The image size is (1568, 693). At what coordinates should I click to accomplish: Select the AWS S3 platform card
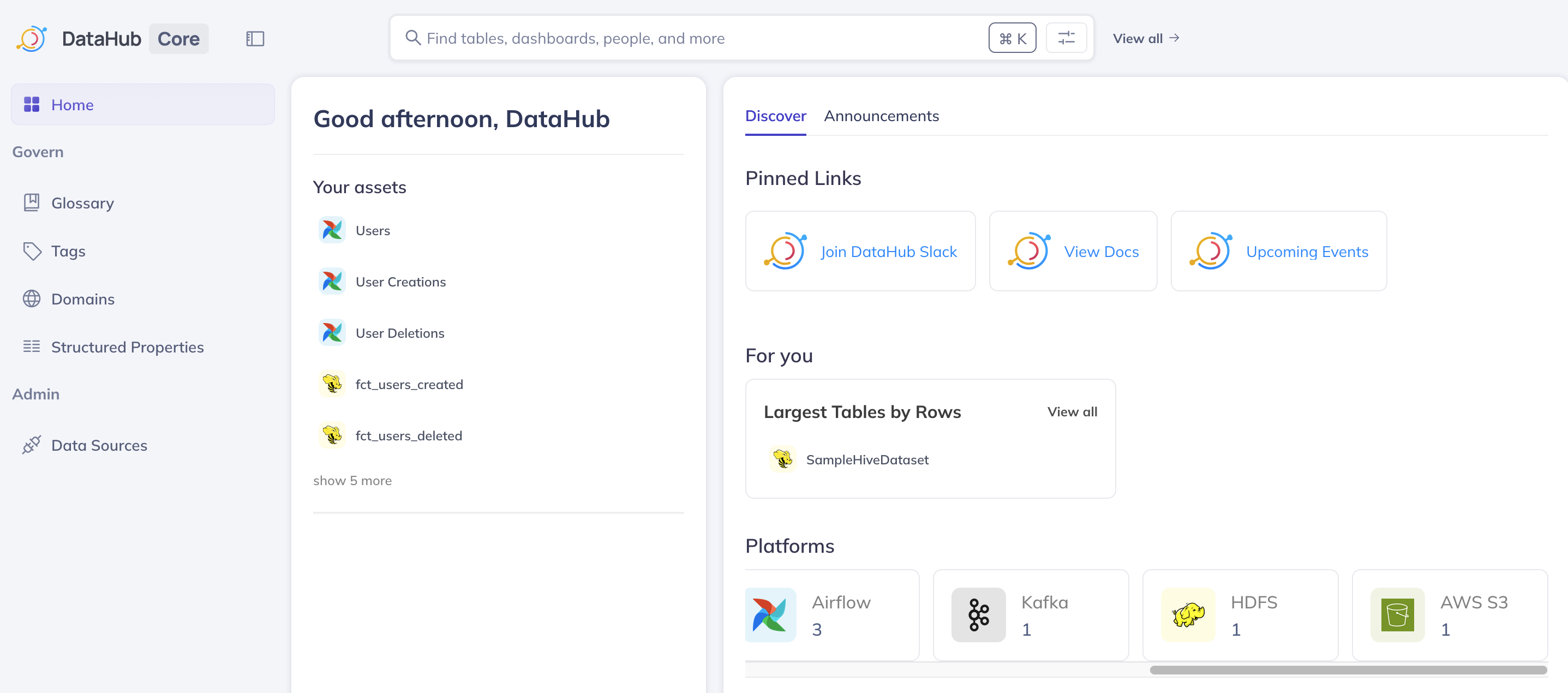click(1449, 615)
